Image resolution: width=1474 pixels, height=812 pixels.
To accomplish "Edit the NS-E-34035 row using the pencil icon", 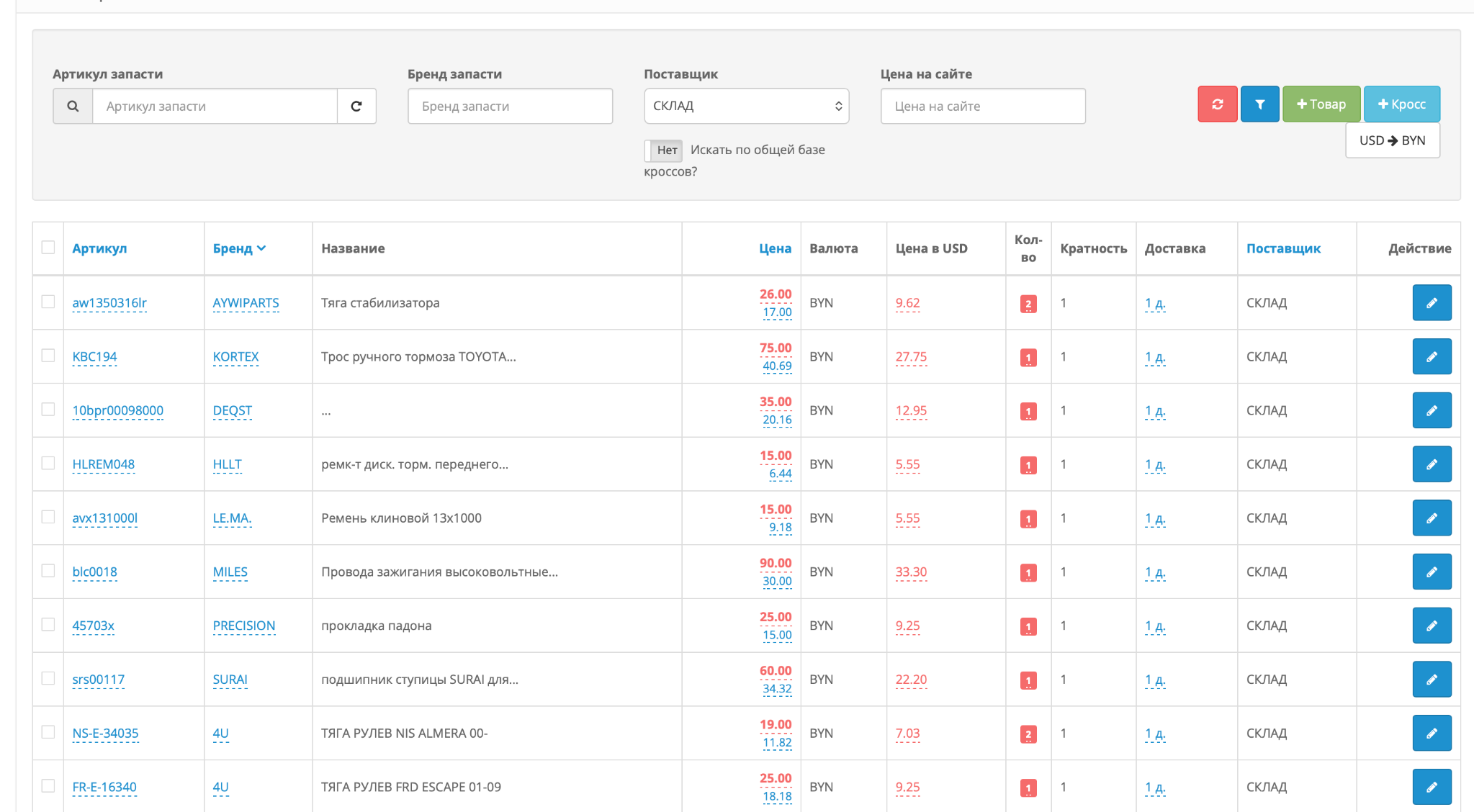I will pyautogui.click(x=1432, y=733).
